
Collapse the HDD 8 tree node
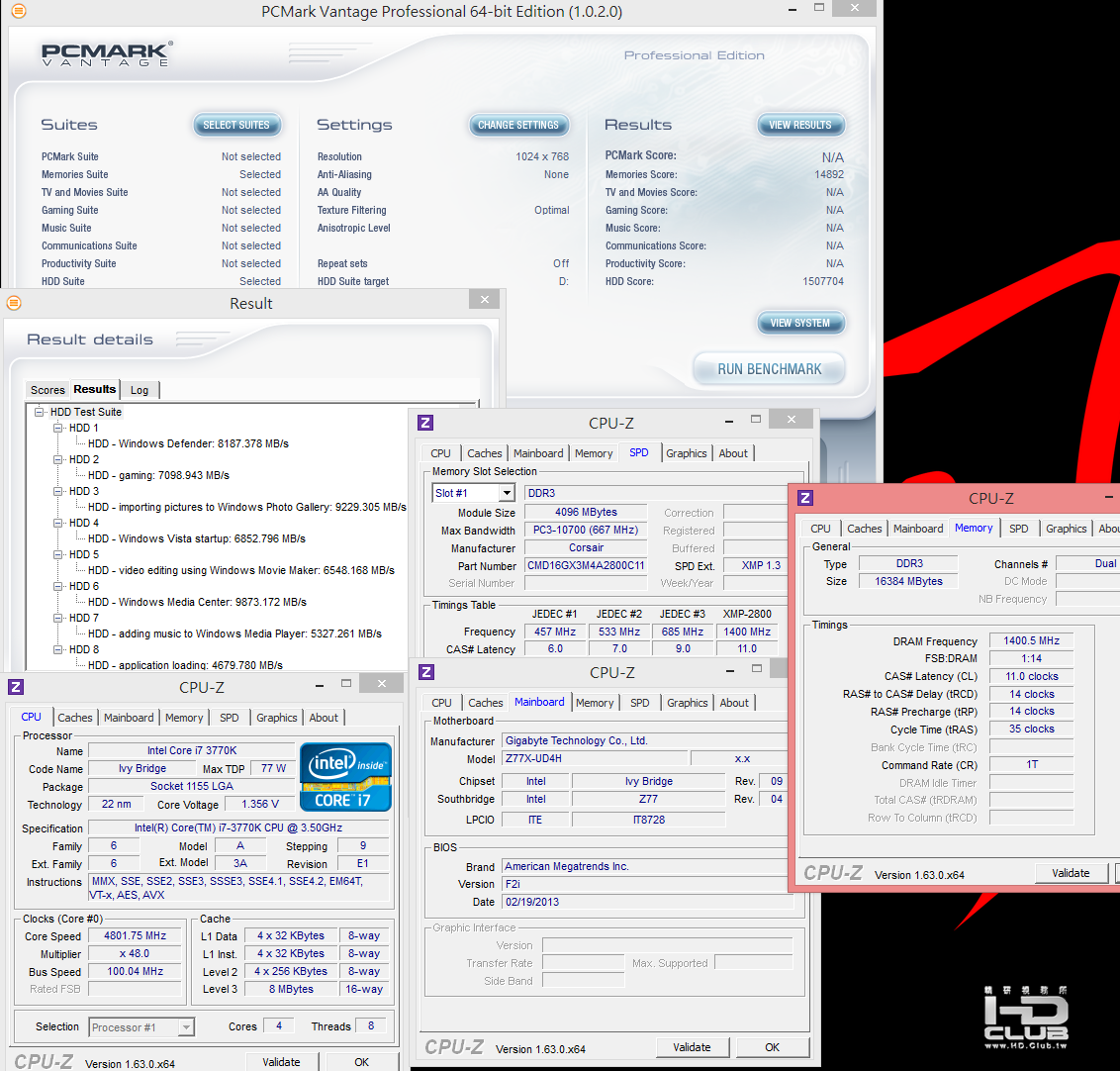57,649
